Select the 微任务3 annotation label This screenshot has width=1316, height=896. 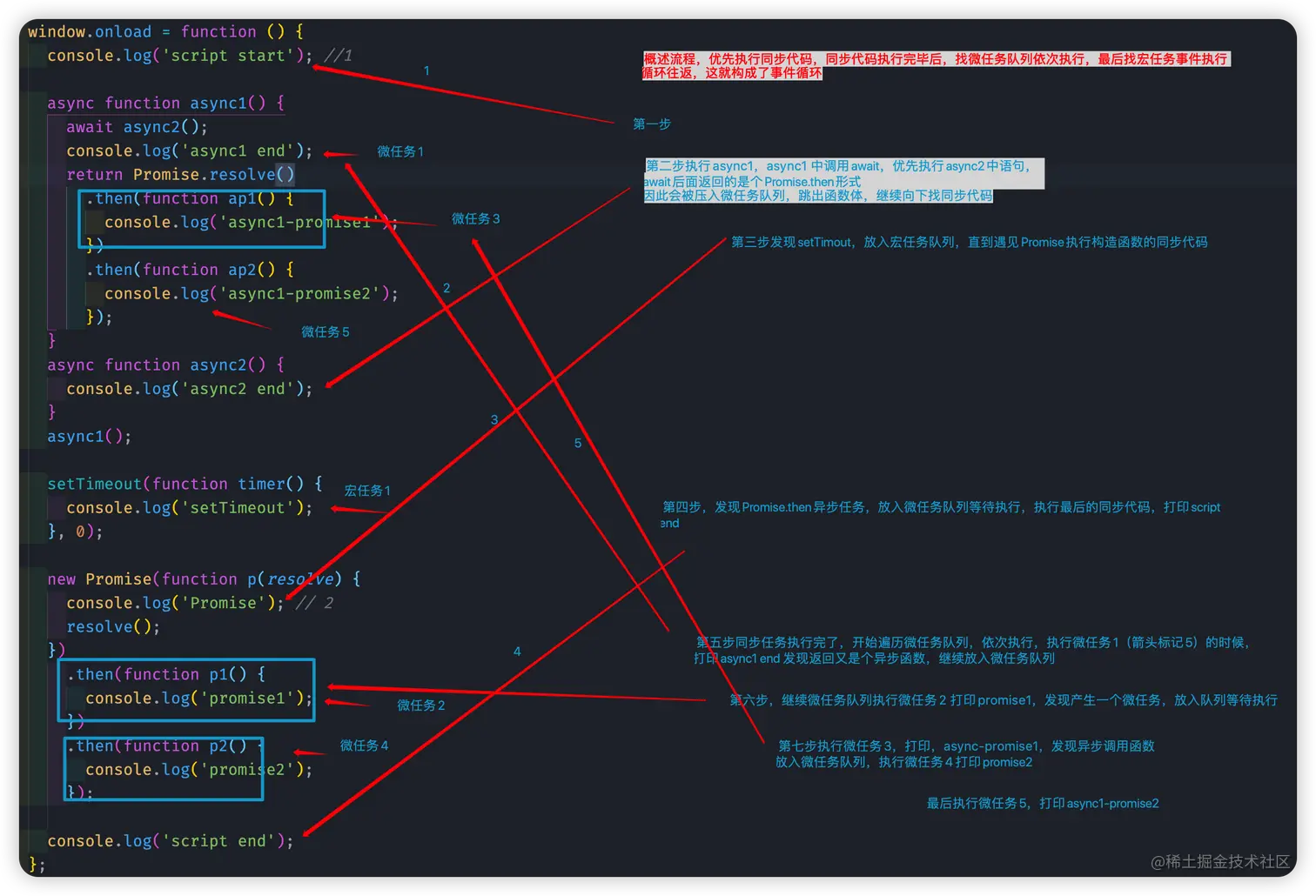[475, 219]
